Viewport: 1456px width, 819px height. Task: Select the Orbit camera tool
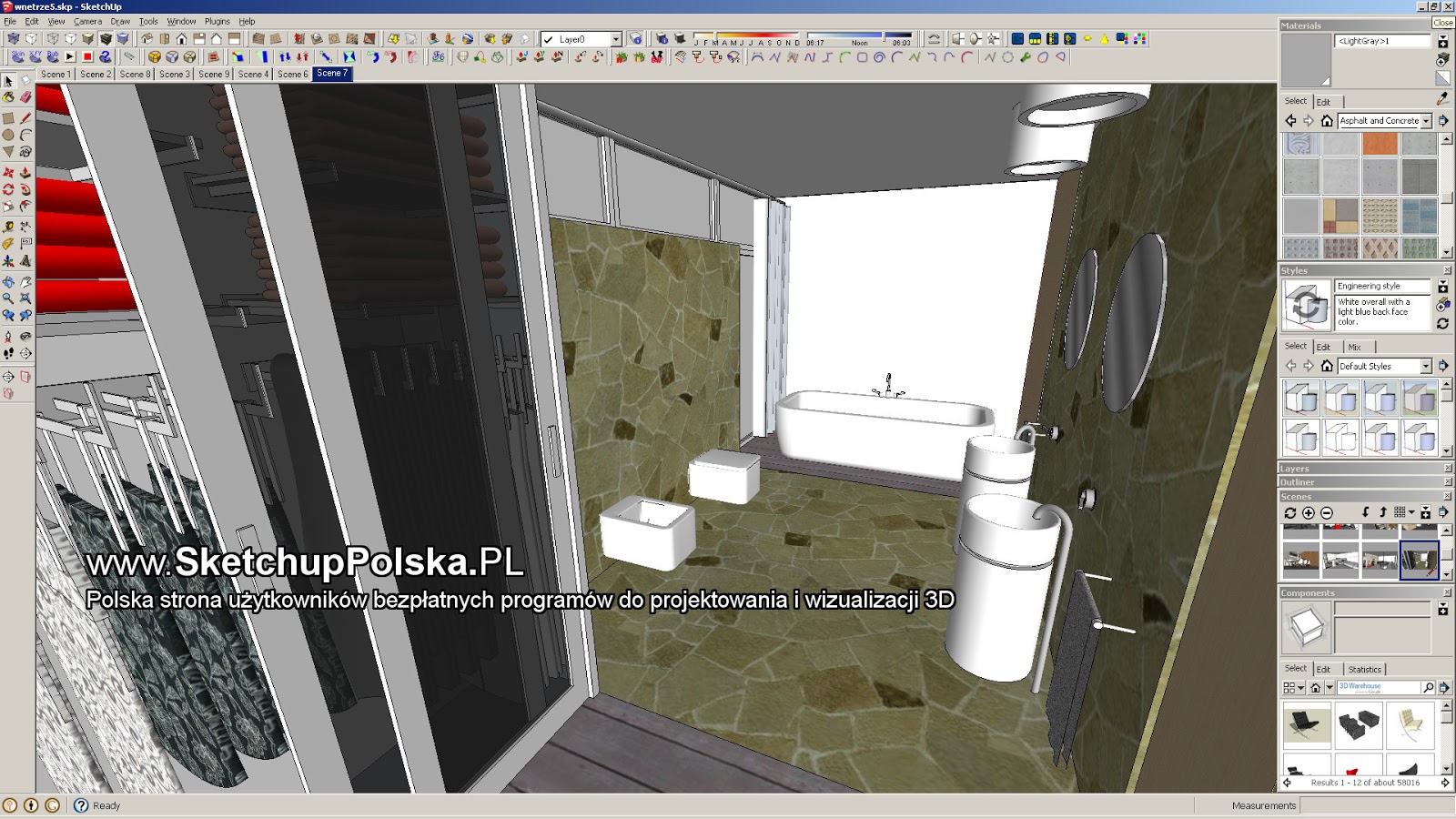pyautogui.click(x=8, y=281)
